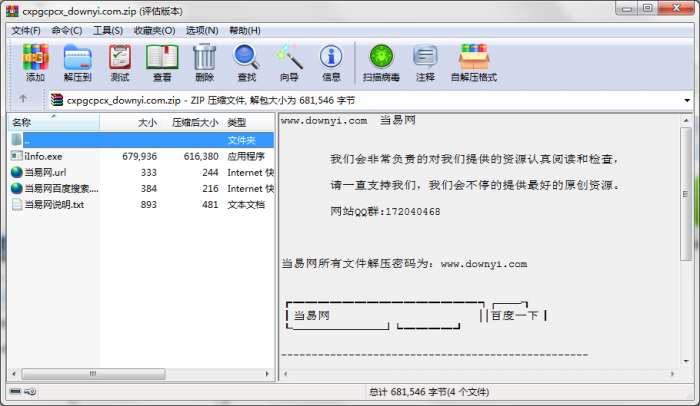This screenshot has height=406, width=700.
Task: Click the key icon in status bar
Action: point(30,392)
